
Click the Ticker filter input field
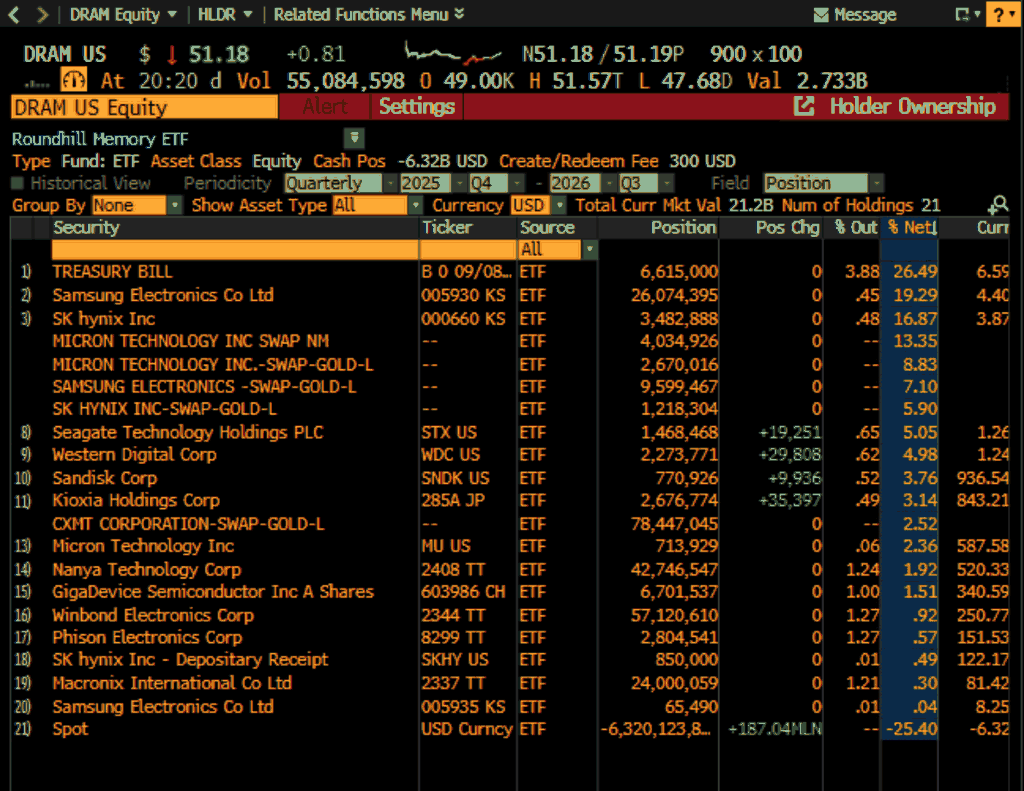point(468,249)
